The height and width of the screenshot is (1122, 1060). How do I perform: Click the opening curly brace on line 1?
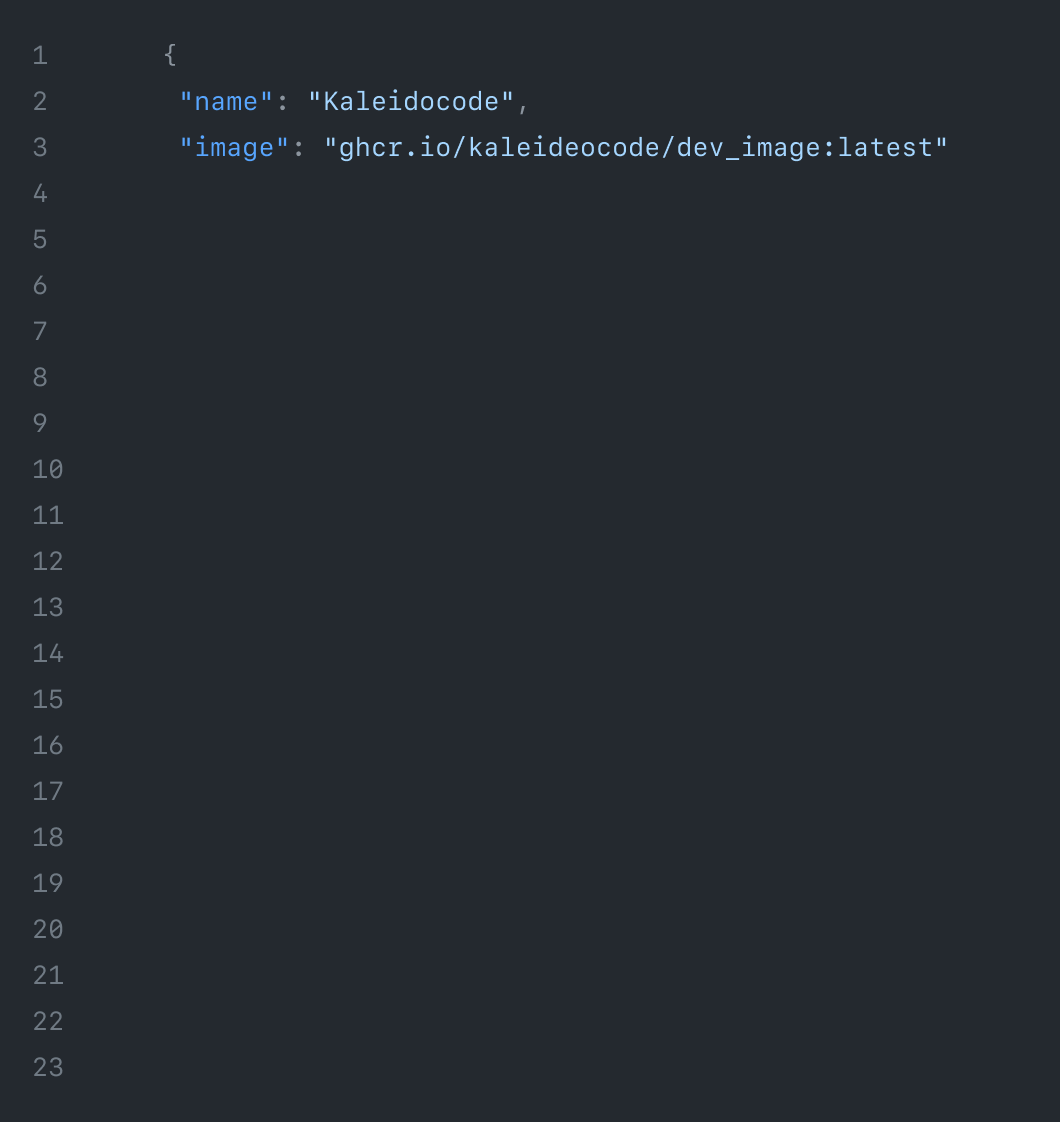click(x=170, y=55)
